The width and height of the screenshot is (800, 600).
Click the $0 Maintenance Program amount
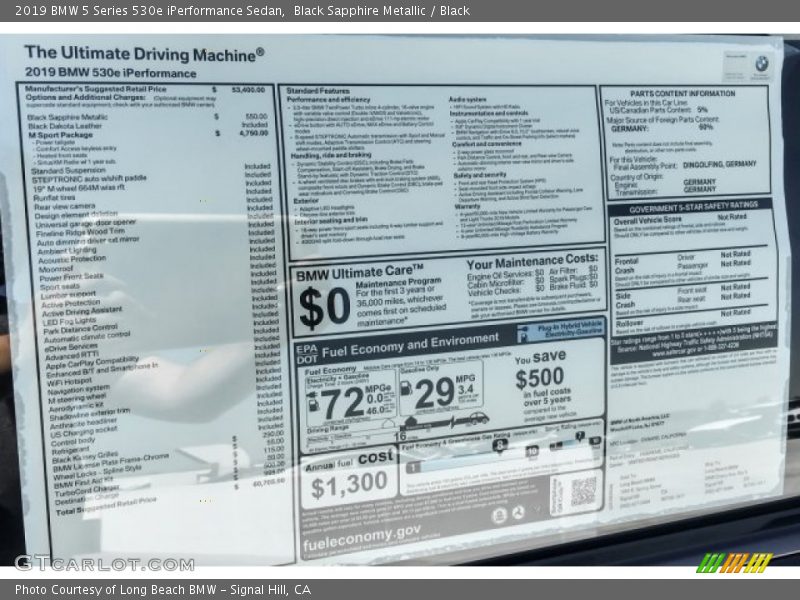323,308
